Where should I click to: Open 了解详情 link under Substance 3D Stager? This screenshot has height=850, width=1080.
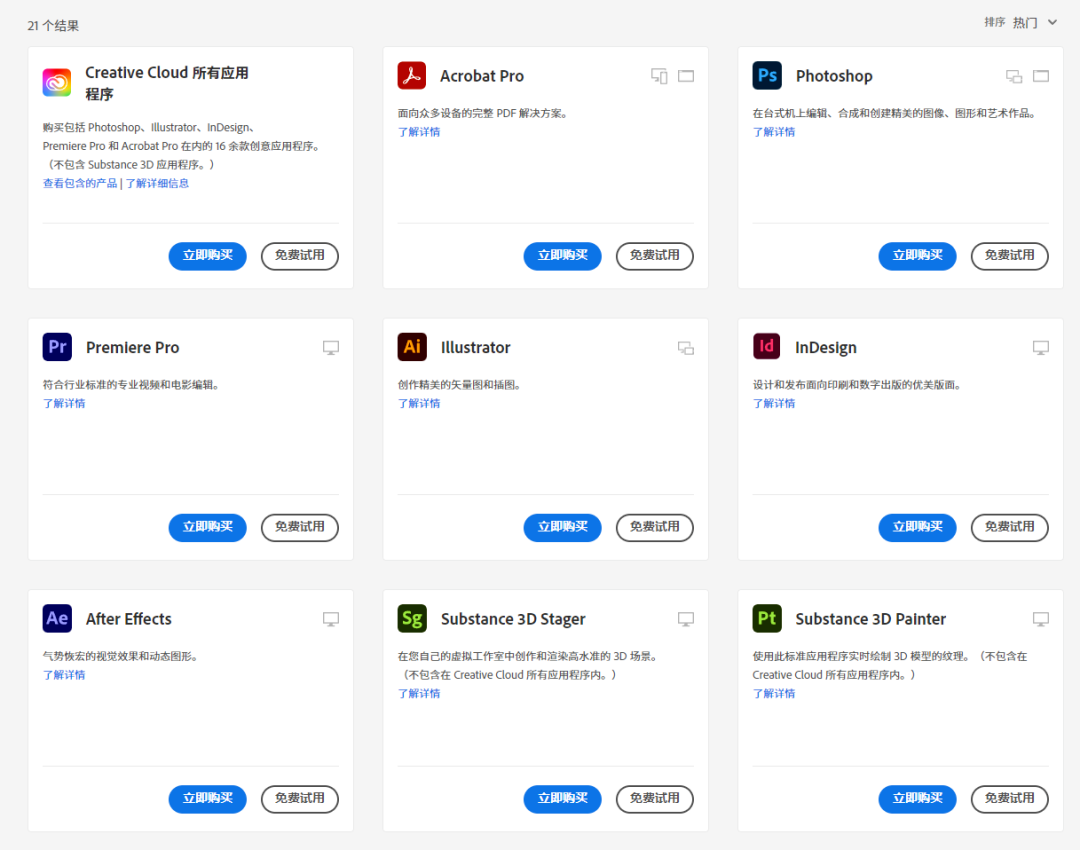[419, 693]
